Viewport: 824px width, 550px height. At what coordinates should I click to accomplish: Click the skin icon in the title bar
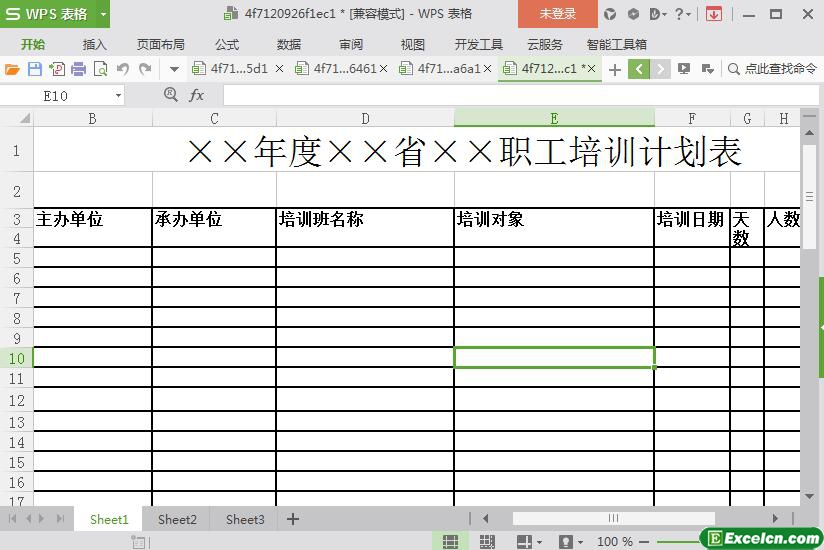pos(610,14)
